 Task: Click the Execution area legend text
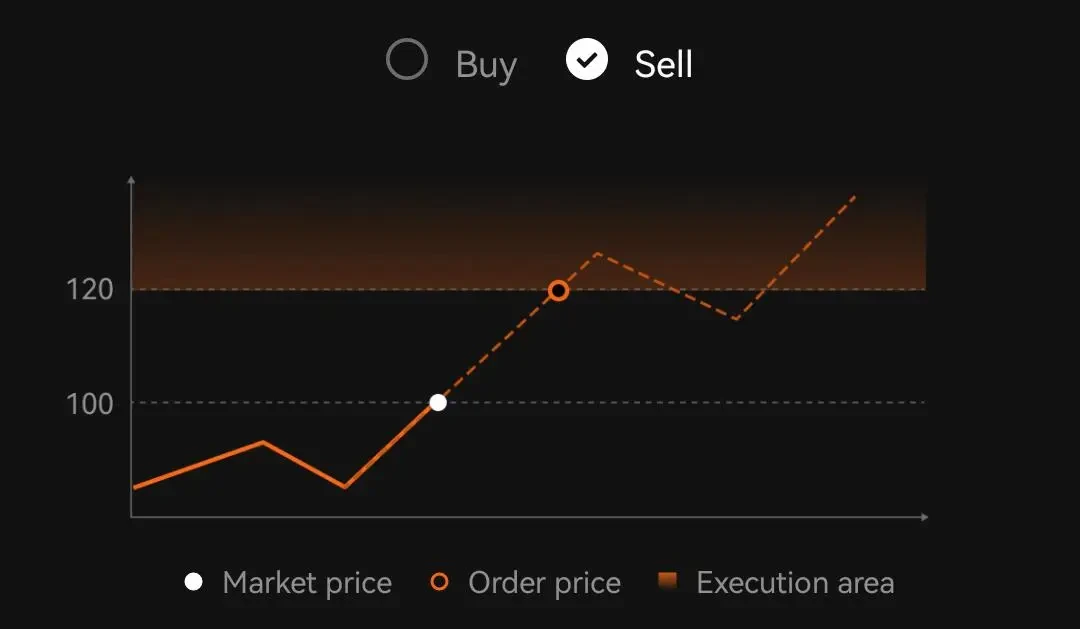click(x=795, y=583)
